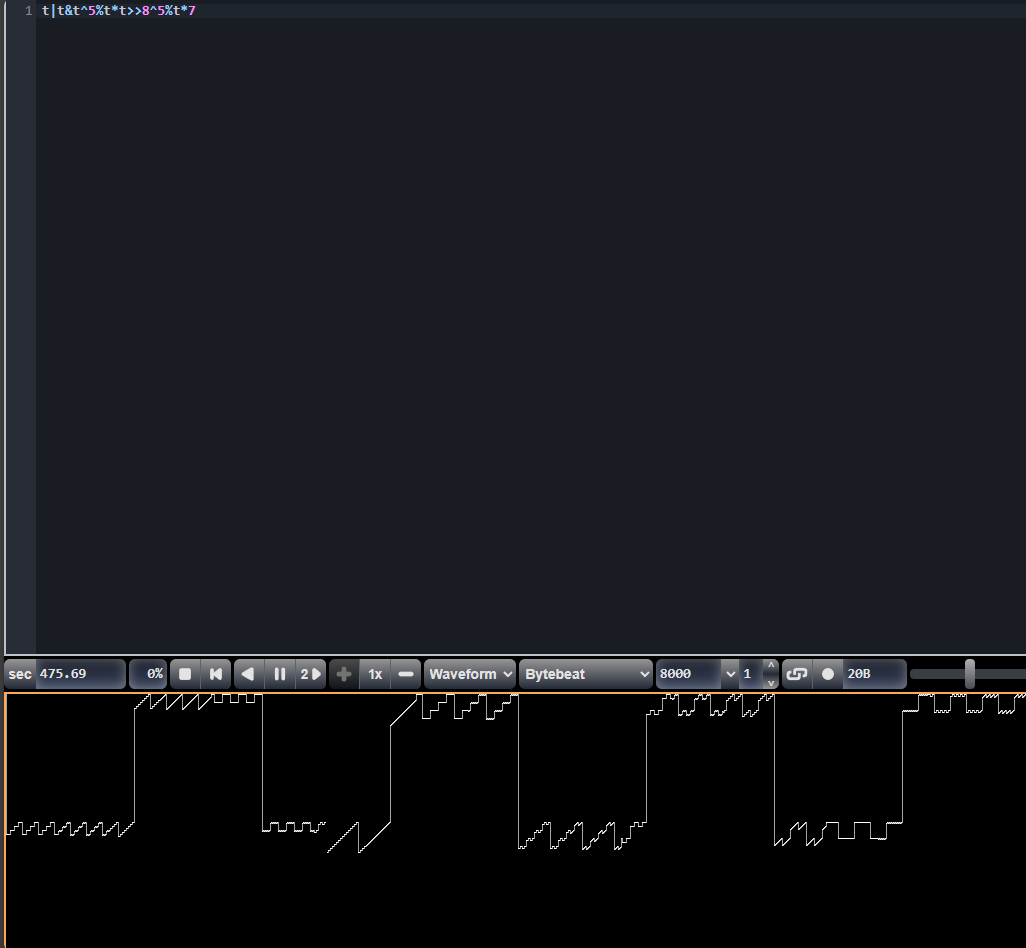The height and width of the screenshot is (948, 1026).
Task: Expand the 8000 sample rate dropdown
Action: click(730, 674)
